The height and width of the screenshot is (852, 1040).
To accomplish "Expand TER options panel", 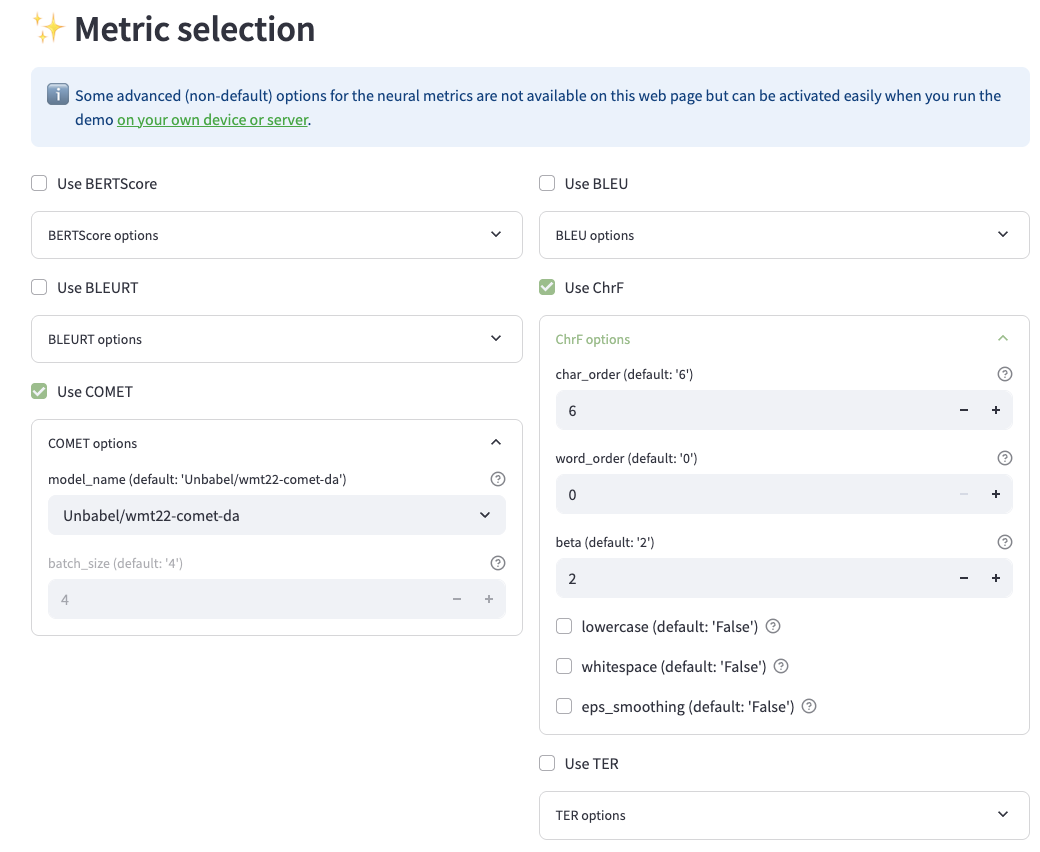I will (784, 816).
